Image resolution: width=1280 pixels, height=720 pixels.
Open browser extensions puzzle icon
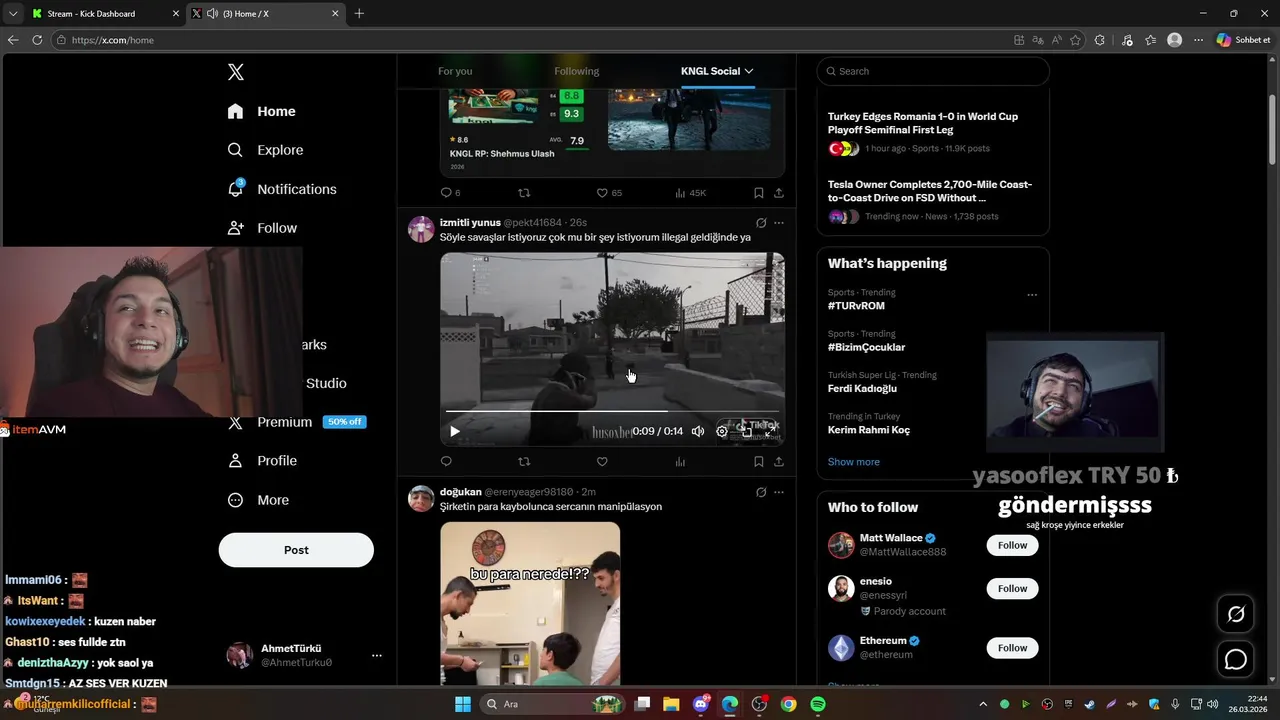tap(1100, 40)
